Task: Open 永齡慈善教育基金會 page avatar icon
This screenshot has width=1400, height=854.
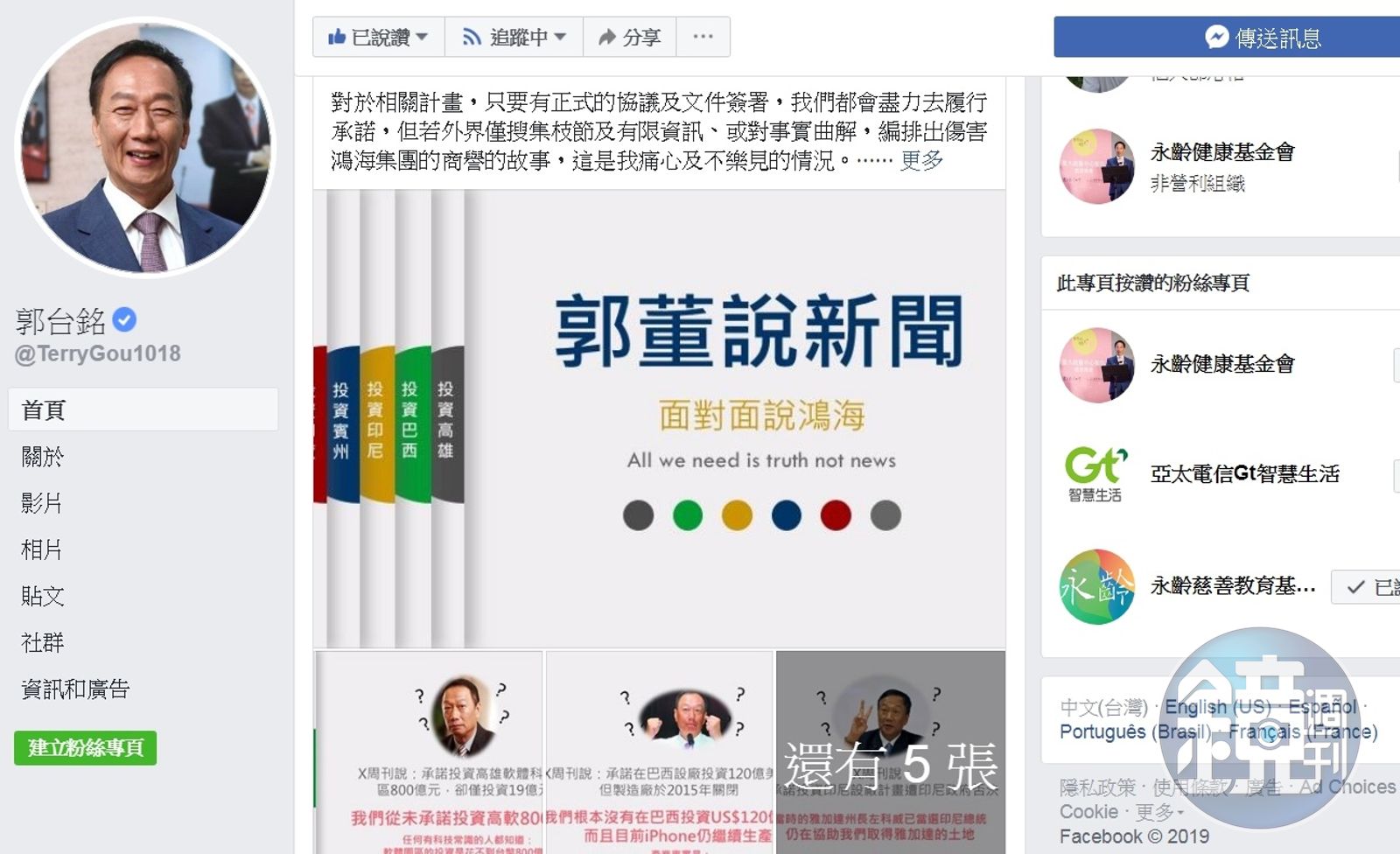Action: point(1096,586)
